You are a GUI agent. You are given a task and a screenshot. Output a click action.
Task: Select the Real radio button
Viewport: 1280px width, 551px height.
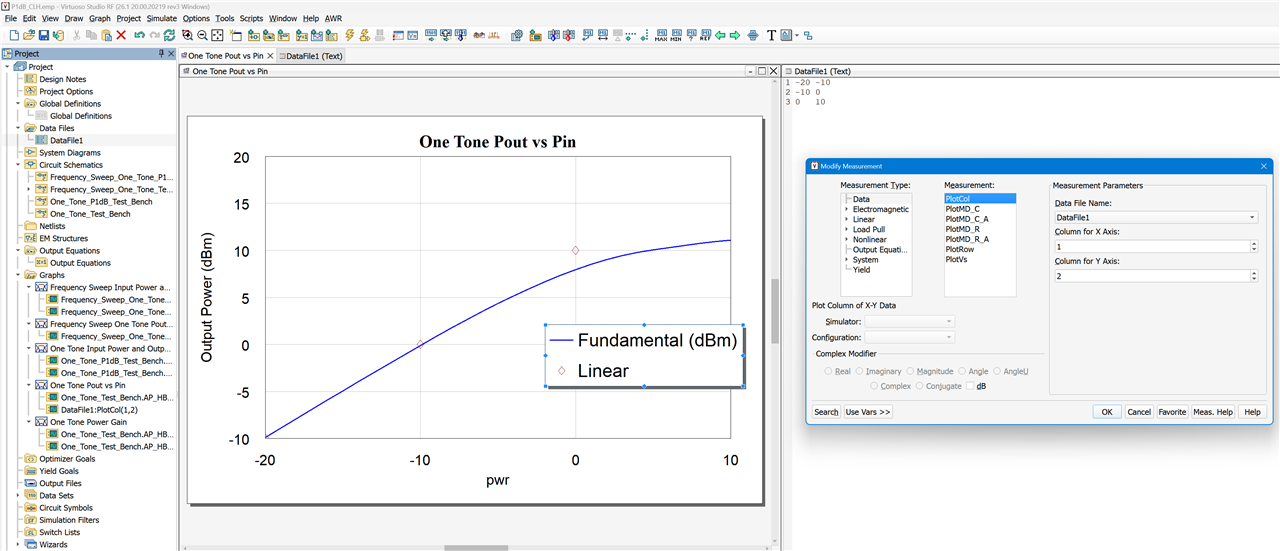tap(828, 371)
